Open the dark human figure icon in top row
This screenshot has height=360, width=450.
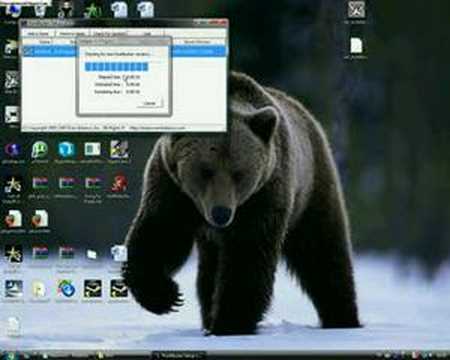click(x=65, y=10)
